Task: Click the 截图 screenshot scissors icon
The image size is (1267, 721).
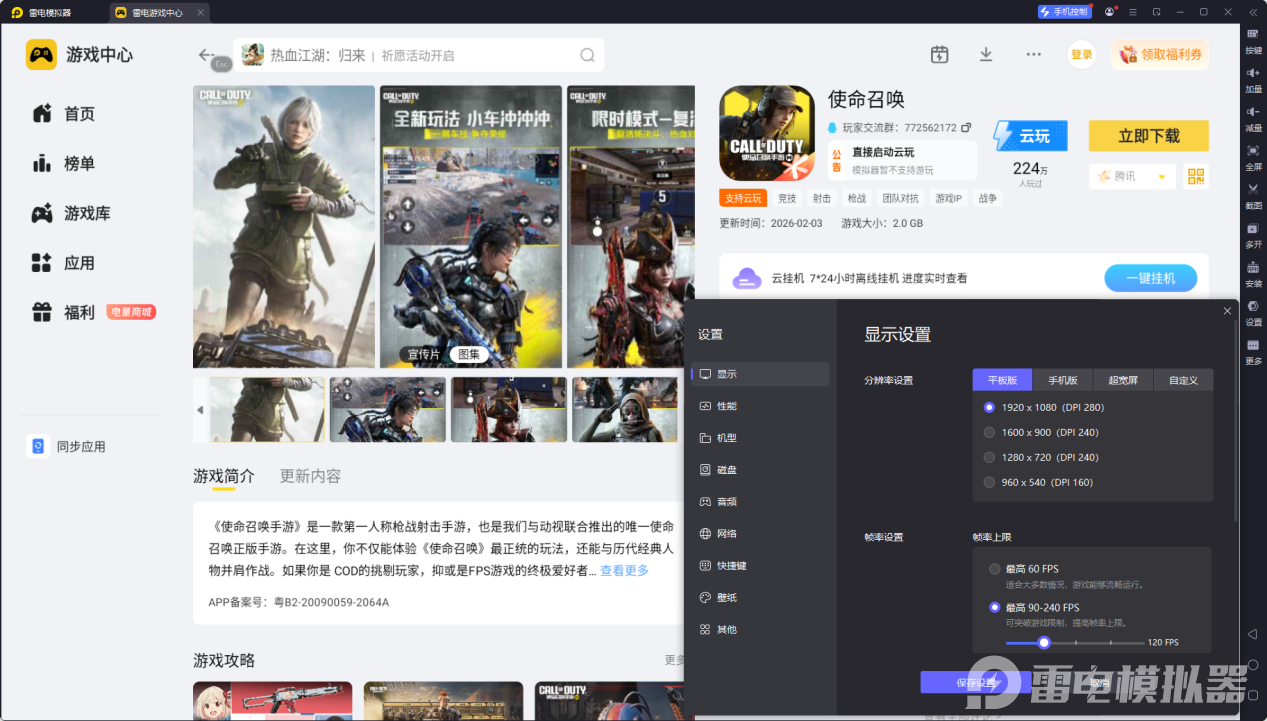Action: pyautogui.click(x=1253, y=189)
